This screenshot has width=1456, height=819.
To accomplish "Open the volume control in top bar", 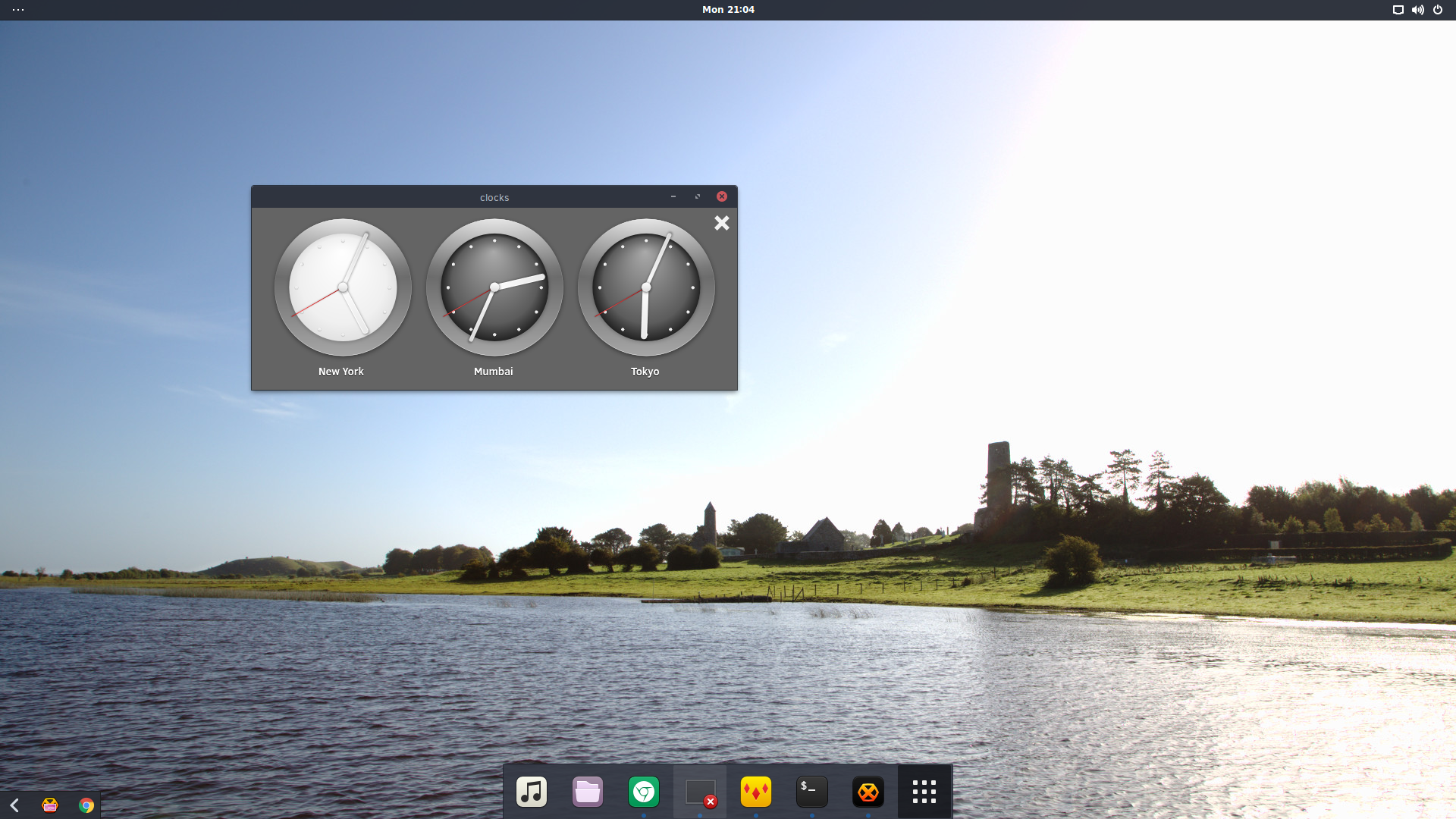I will [1417, 10].
